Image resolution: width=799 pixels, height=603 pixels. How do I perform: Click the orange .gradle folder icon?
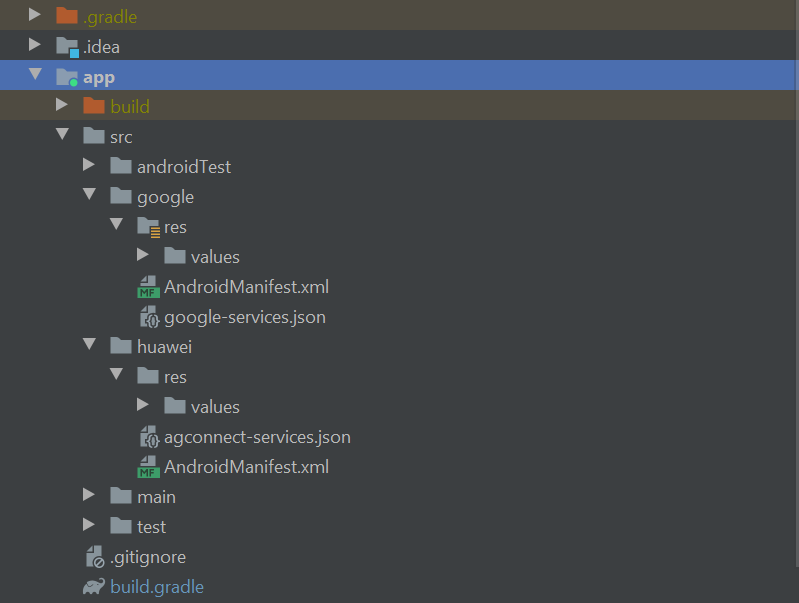tap(67, 16)
